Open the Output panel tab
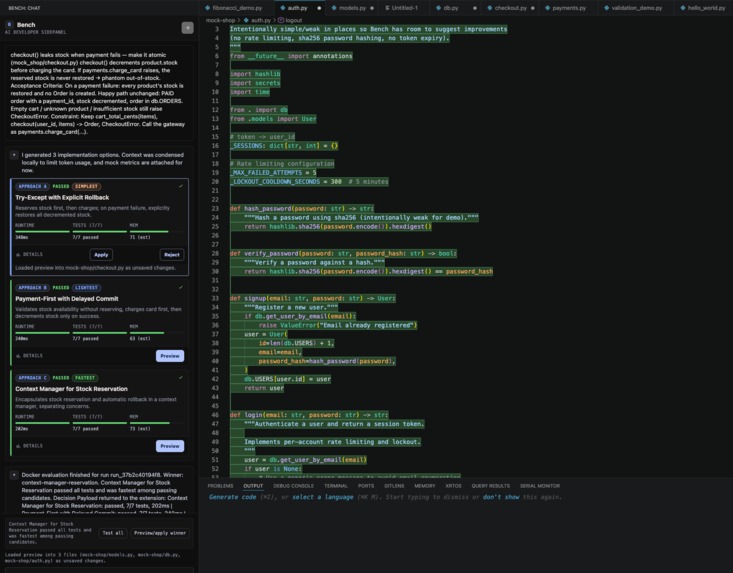733x573 pixels. (x=253, y=486)
